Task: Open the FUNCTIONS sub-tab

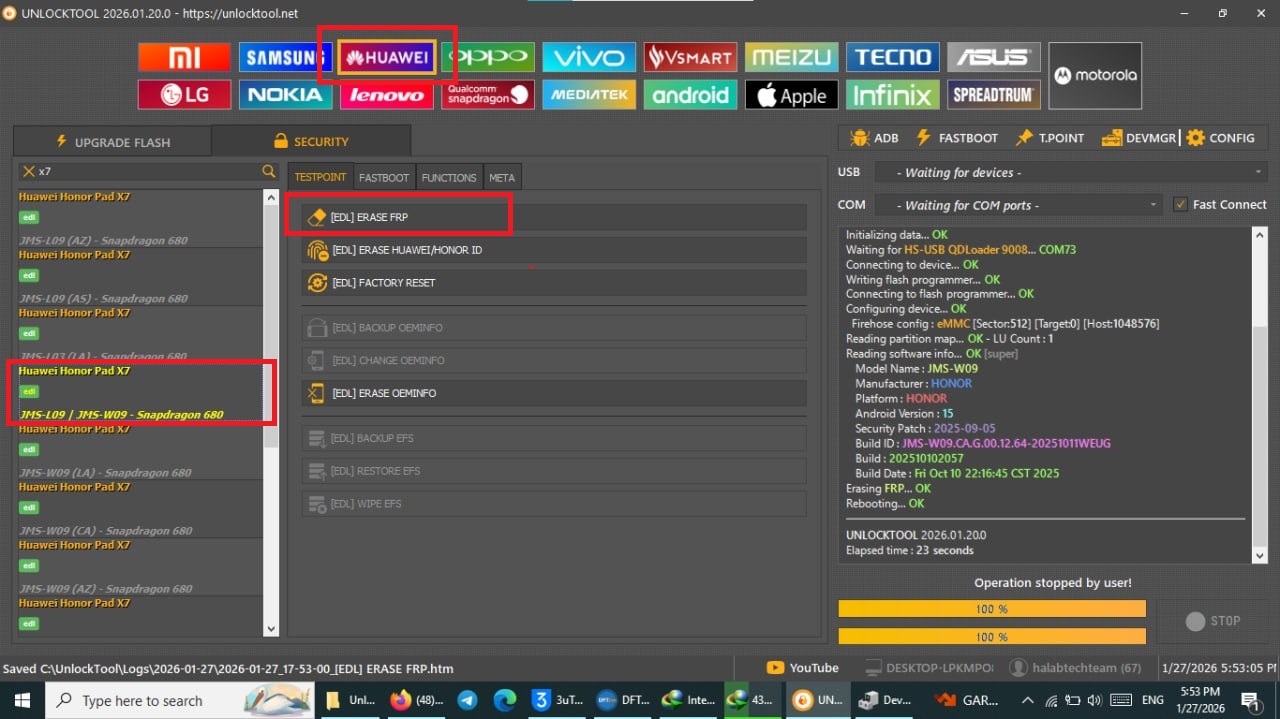Action: pos(449,177)
